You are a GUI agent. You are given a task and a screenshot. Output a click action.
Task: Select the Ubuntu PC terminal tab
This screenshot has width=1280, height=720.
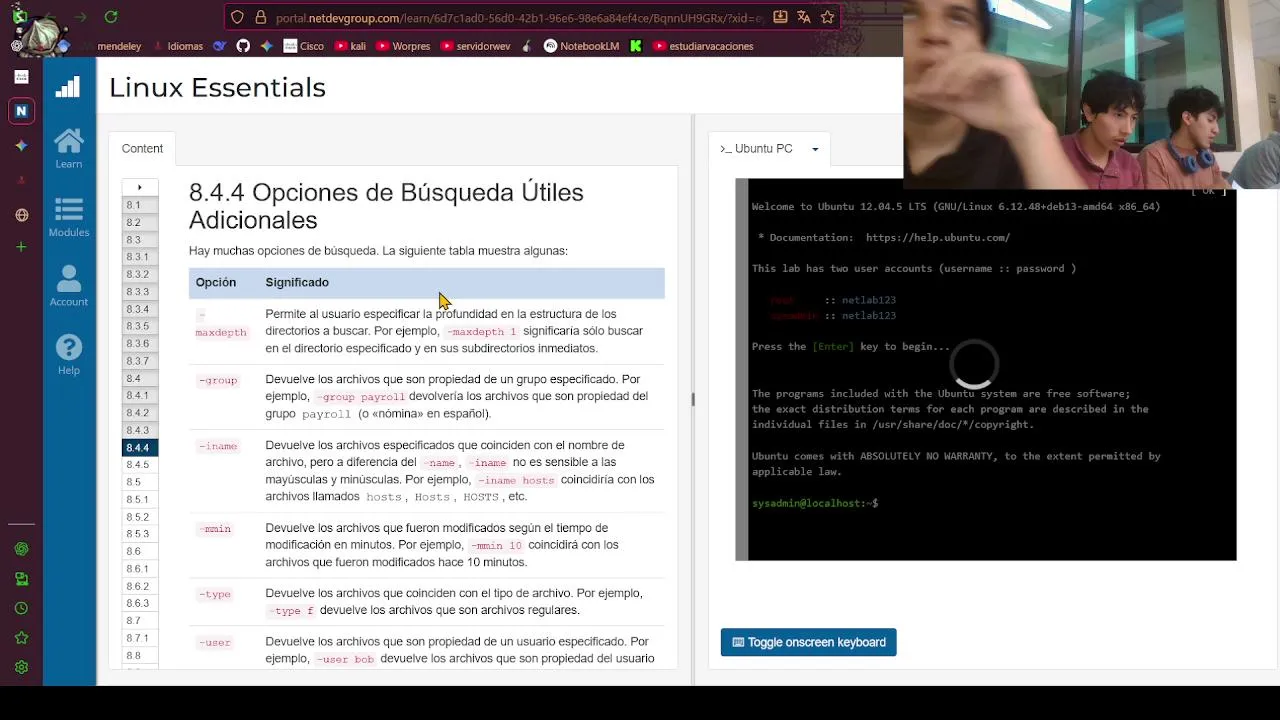click(x=757, y=148)
